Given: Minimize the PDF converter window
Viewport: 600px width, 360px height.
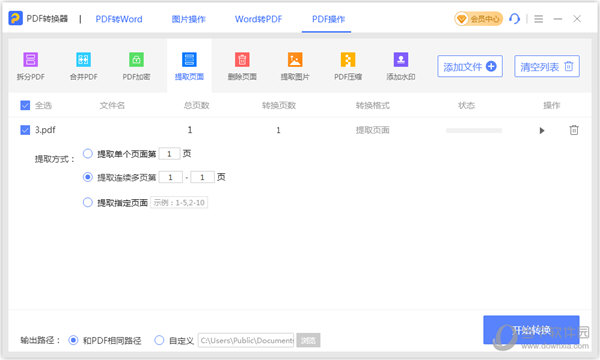Looking at the screenshot, I should (x=558, y=19).
